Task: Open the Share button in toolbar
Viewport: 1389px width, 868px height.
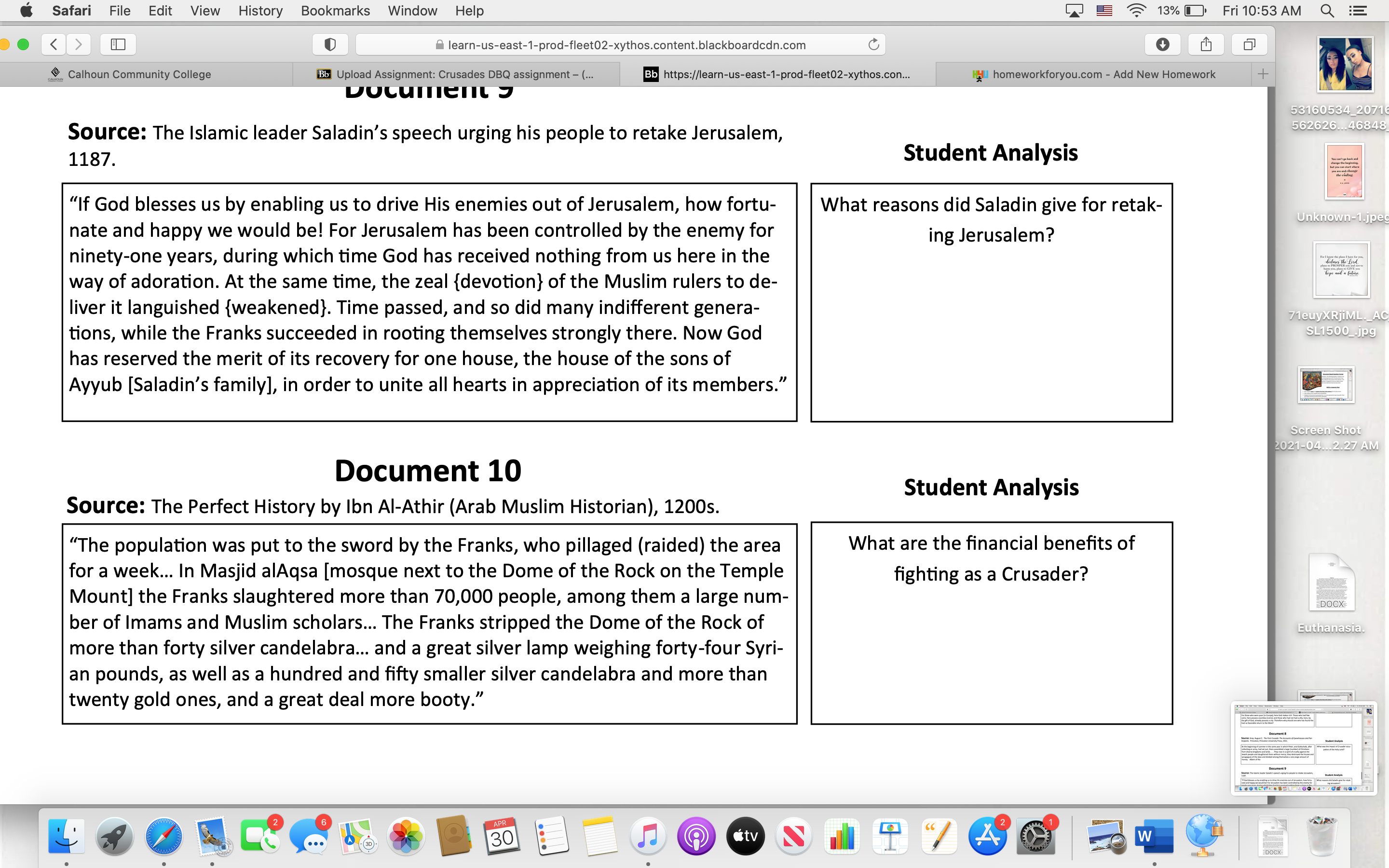Action: [x=1206, y=44]
